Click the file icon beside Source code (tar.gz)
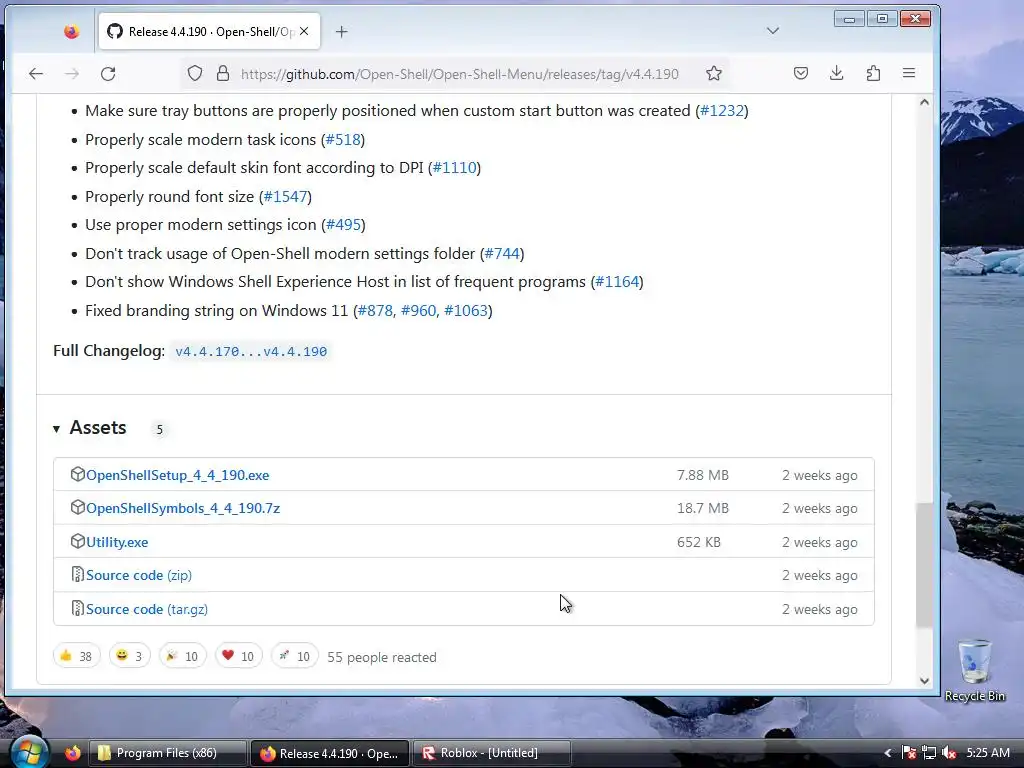Screen dimensions: 1024x768 (x=77, y=609)
